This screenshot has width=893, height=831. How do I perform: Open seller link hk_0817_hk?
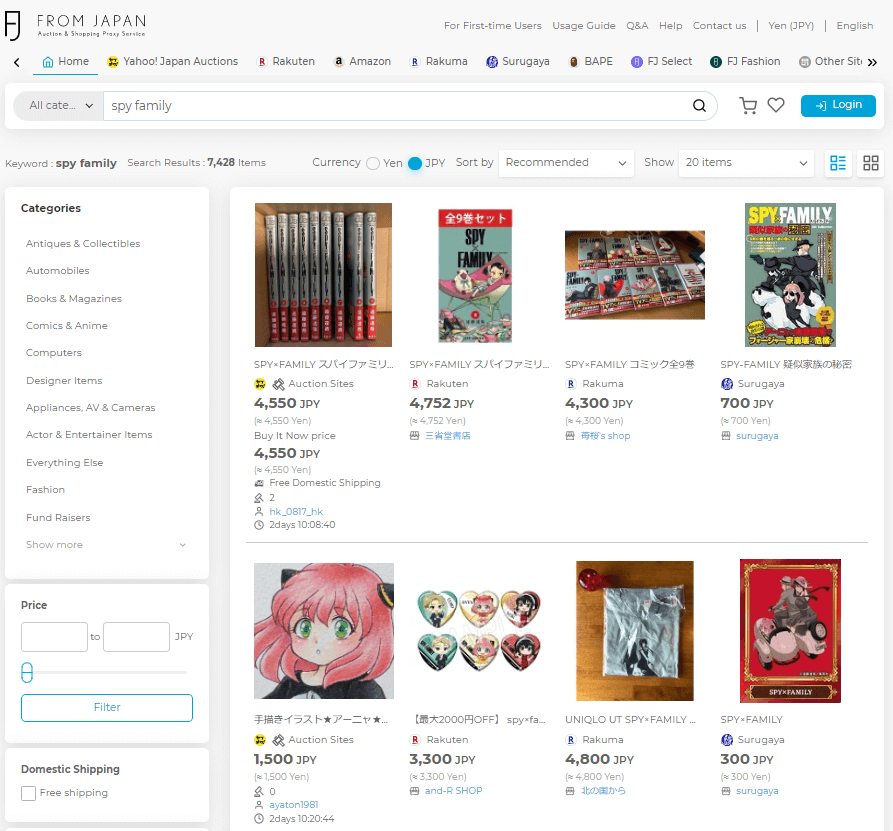coord(296,511)
